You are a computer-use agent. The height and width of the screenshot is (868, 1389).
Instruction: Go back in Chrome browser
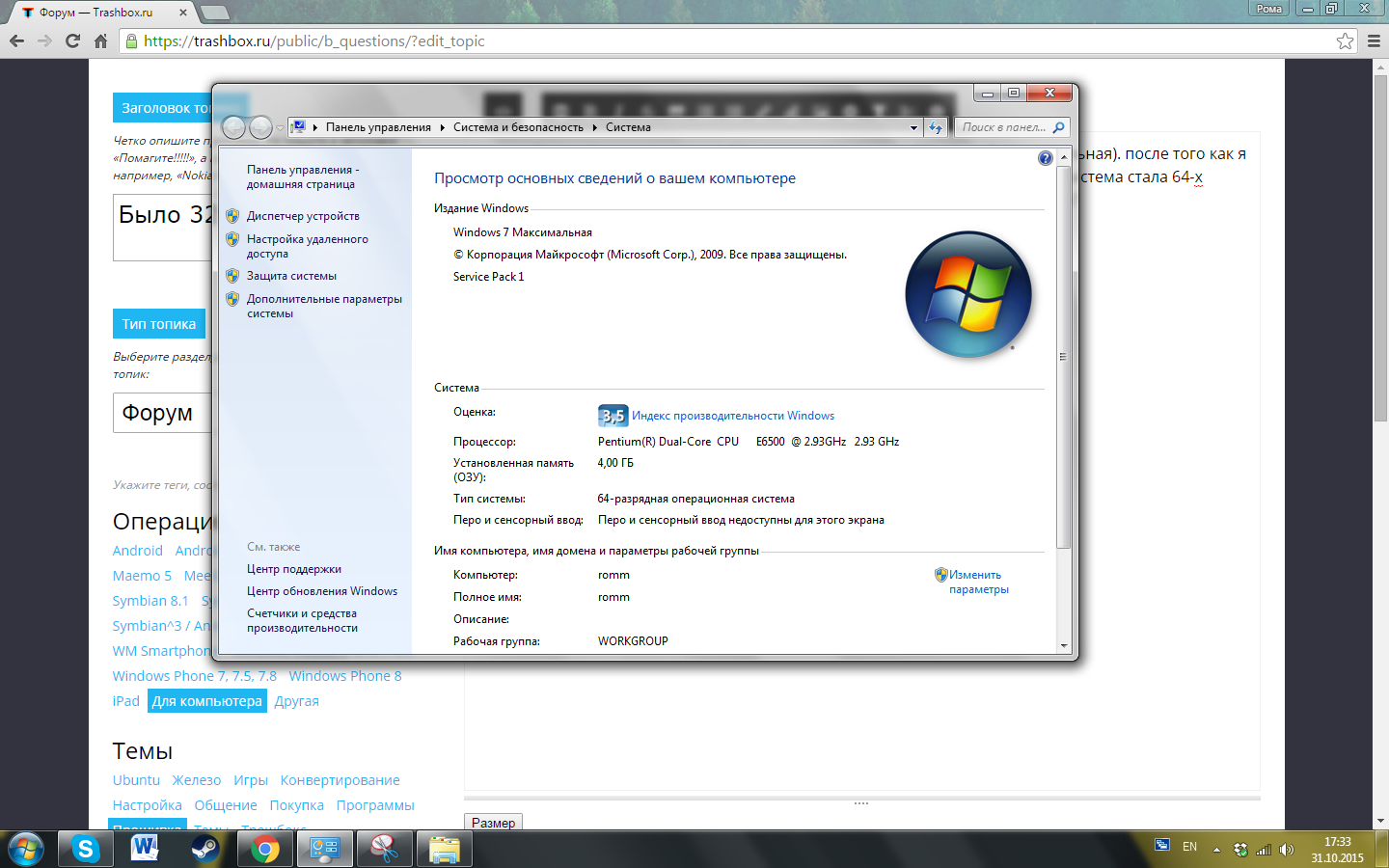coord(16,41)
